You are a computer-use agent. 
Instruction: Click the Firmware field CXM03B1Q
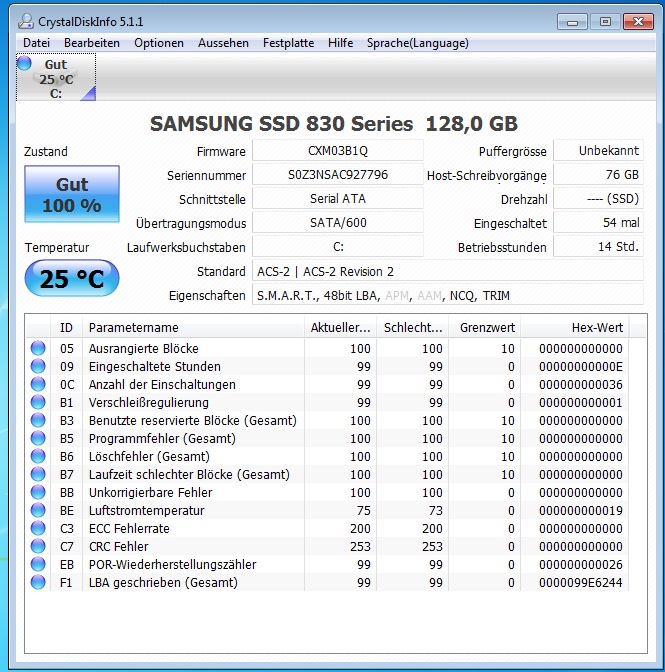click(338, 151)
